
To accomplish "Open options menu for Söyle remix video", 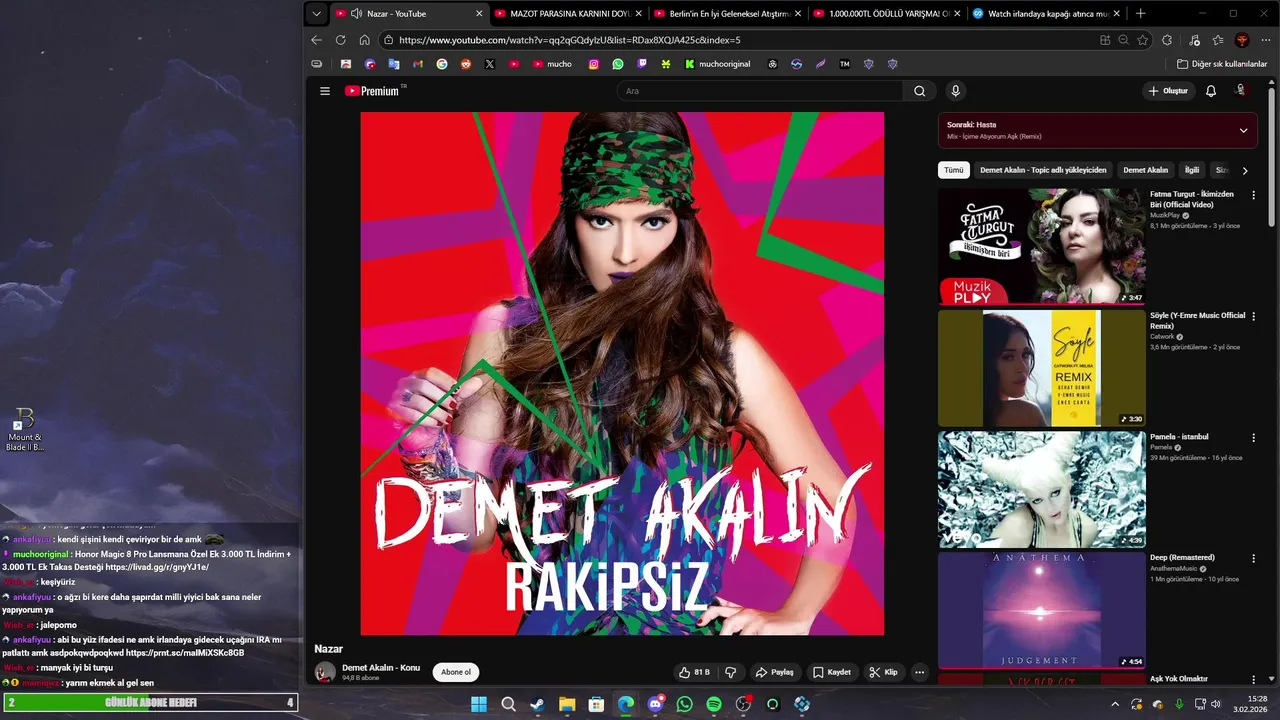I will pyautogui.click(x=1253, y=316).
